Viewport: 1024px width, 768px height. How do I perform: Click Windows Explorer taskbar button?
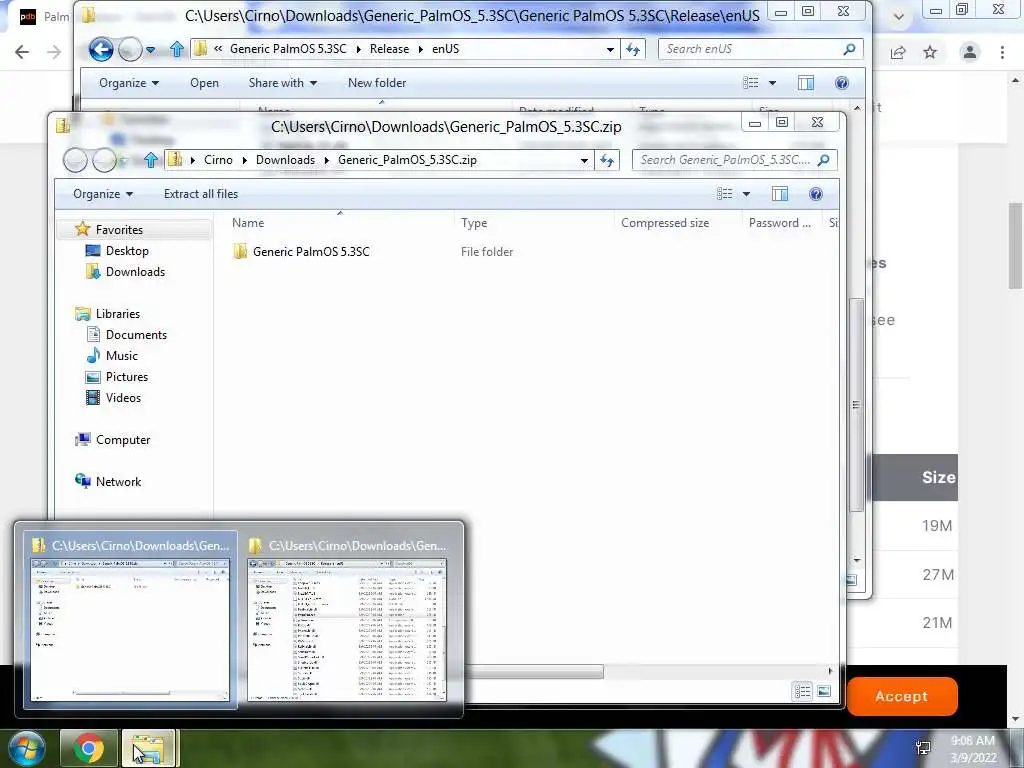click(x=149, y=748)
